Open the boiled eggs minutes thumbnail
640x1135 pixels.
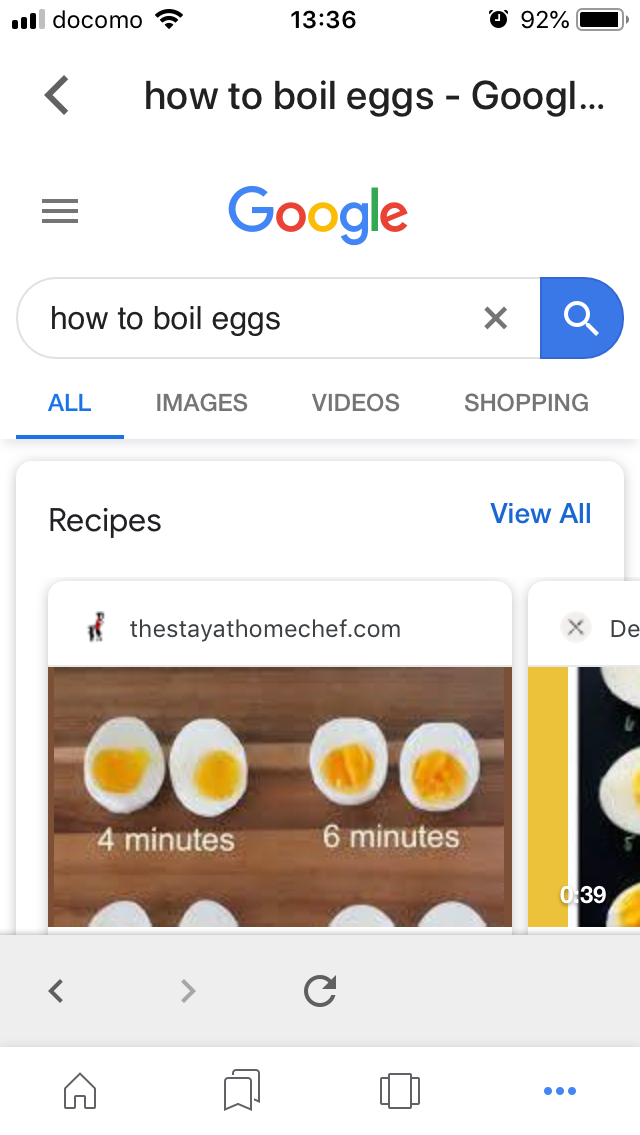pos(279,796)
